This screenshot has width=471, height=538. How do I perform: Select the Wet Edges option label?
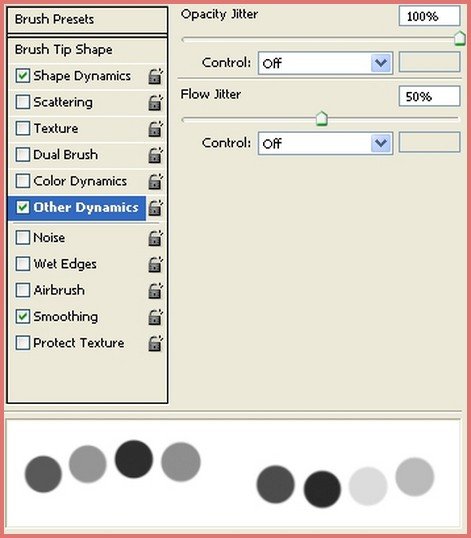65,264
